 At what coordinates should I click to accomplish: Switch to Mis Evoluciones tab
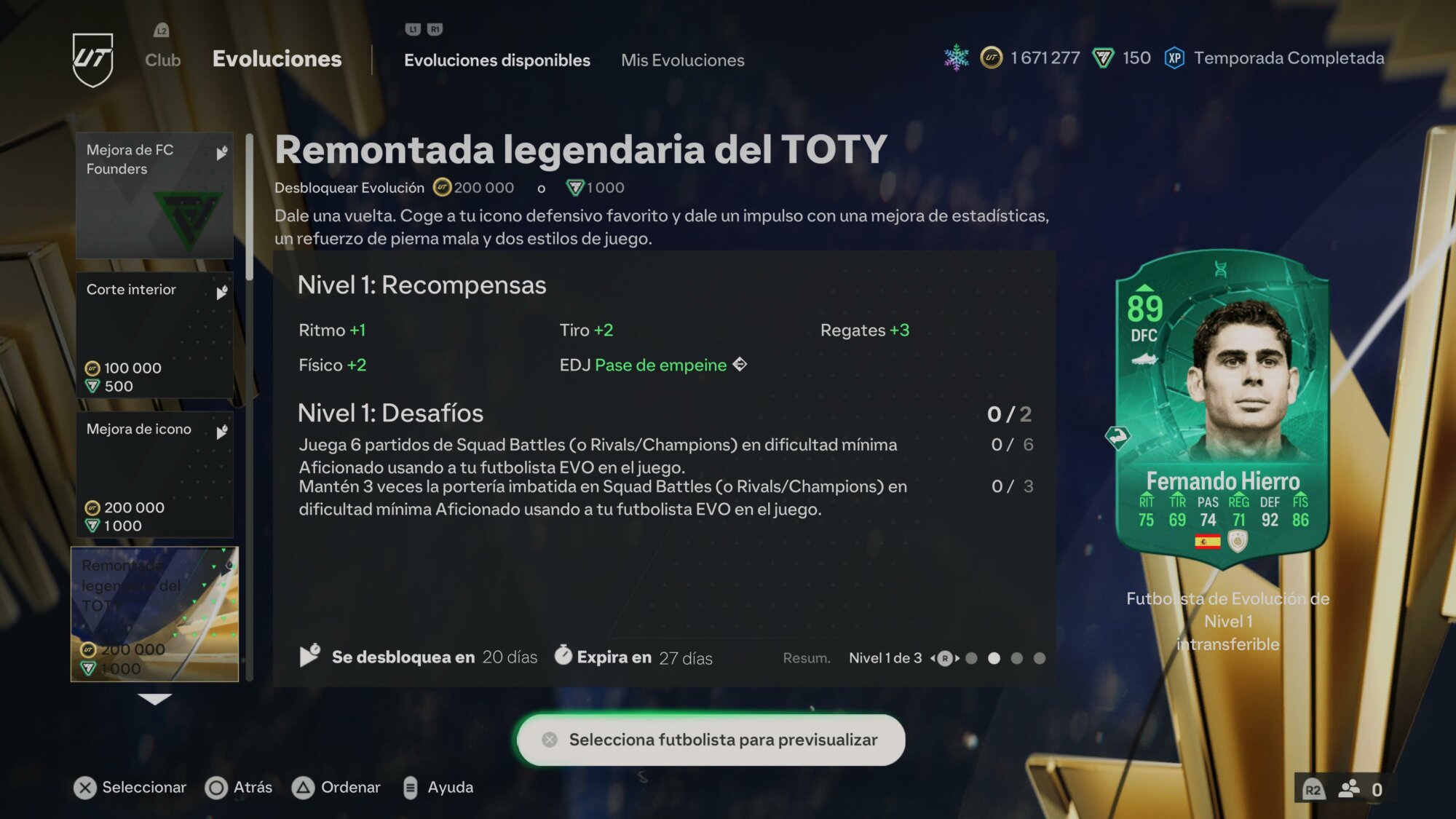tap(682, 60)
